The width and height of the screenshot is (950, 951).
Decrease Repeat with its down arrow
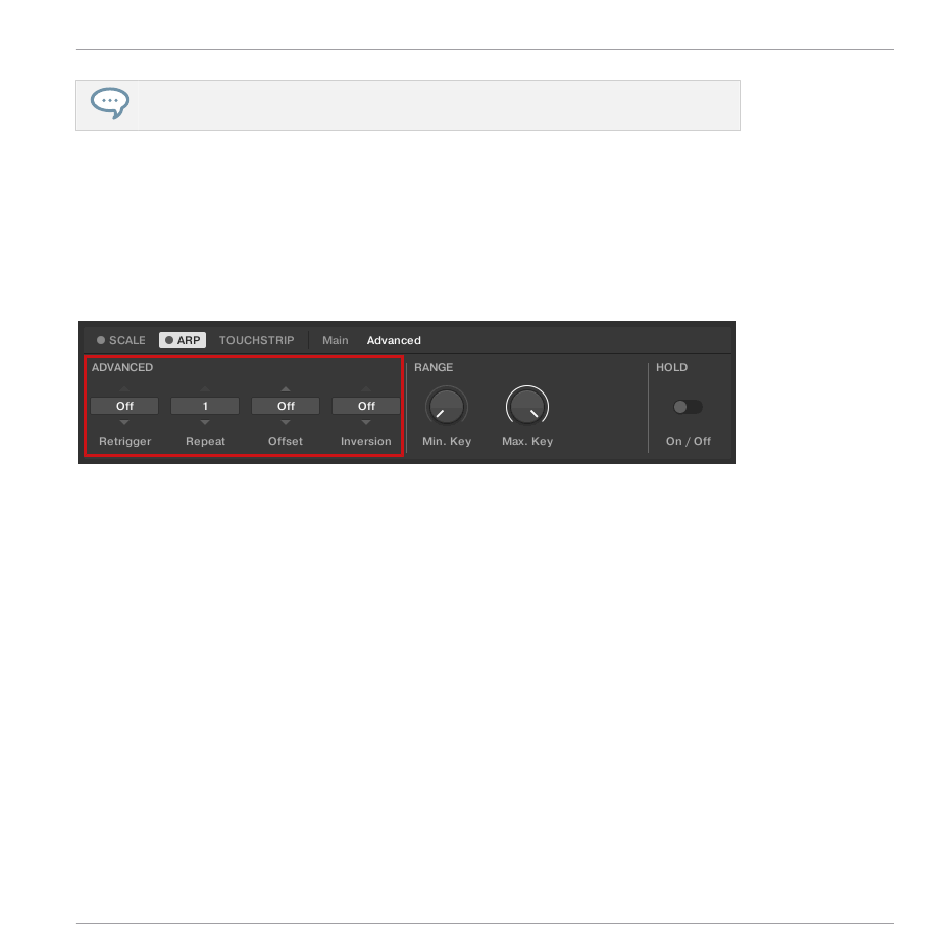[205, 423]
